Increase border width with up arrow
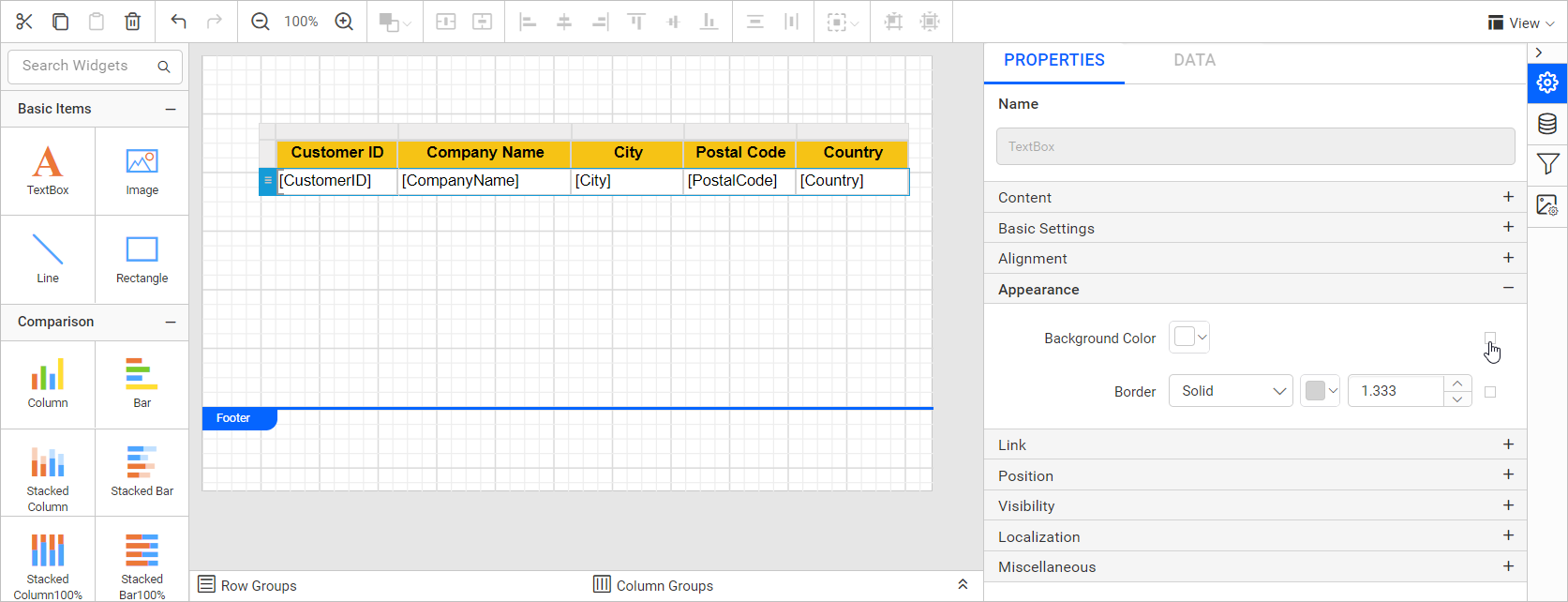This screenshot has width=1568, height=602. pos(1457,384)
